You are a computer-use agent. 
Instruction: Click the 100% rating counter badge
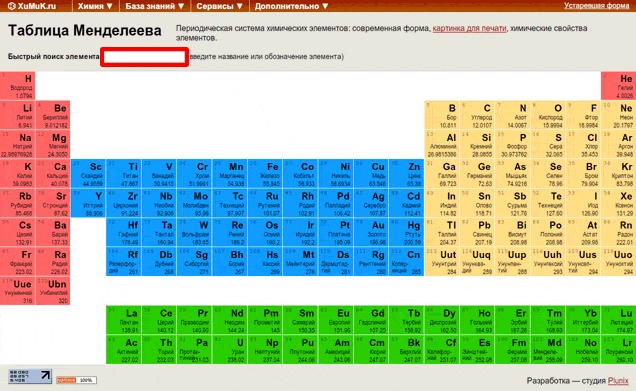pyautogui.click(x=76, y=380)
